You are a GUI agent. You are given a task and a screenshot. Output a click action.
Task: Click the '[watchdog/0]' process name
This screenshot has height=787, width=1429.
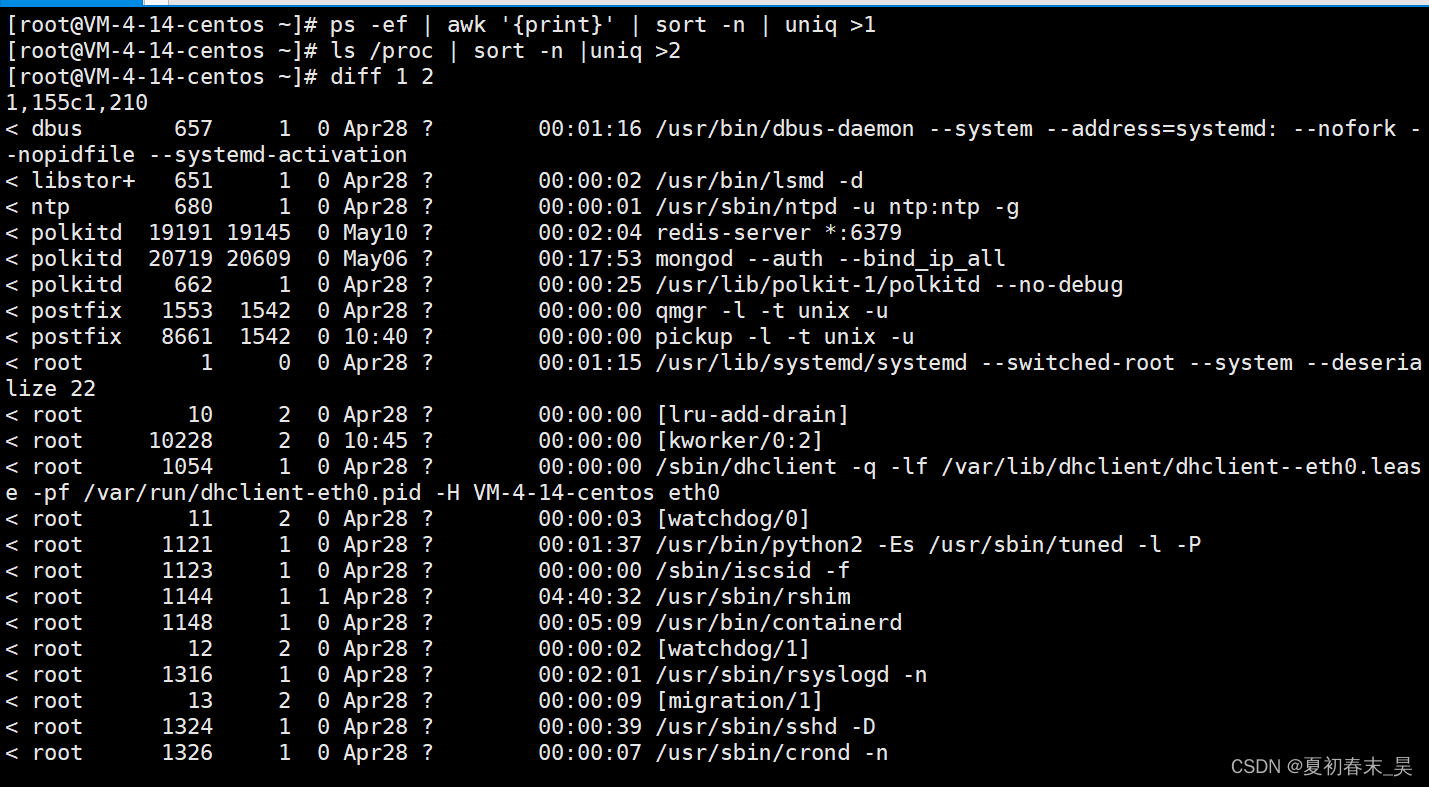pos(733,518)
